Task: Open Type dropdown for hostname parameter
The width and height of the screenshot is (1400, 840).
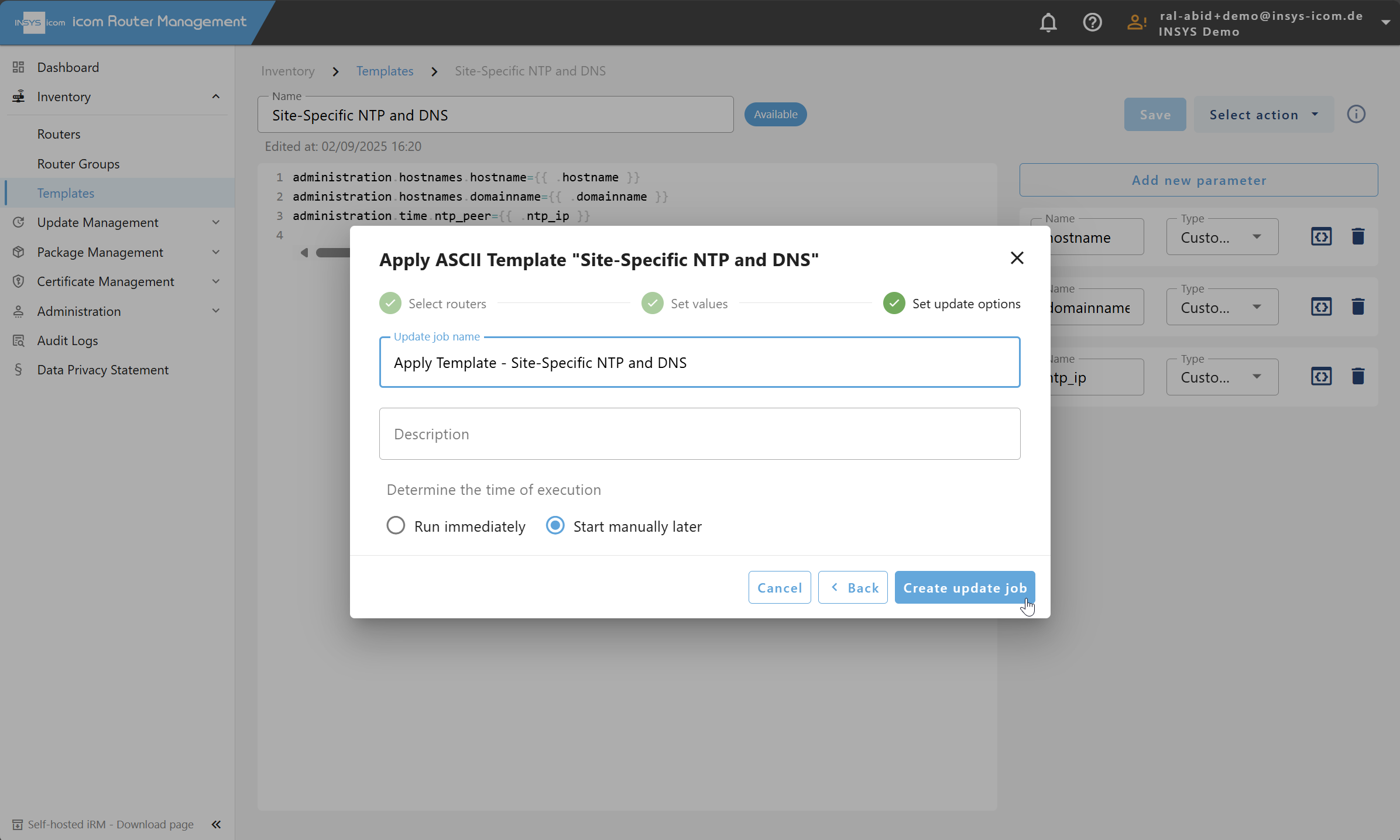Action: pyautogui.click(x=1222, y=237)
